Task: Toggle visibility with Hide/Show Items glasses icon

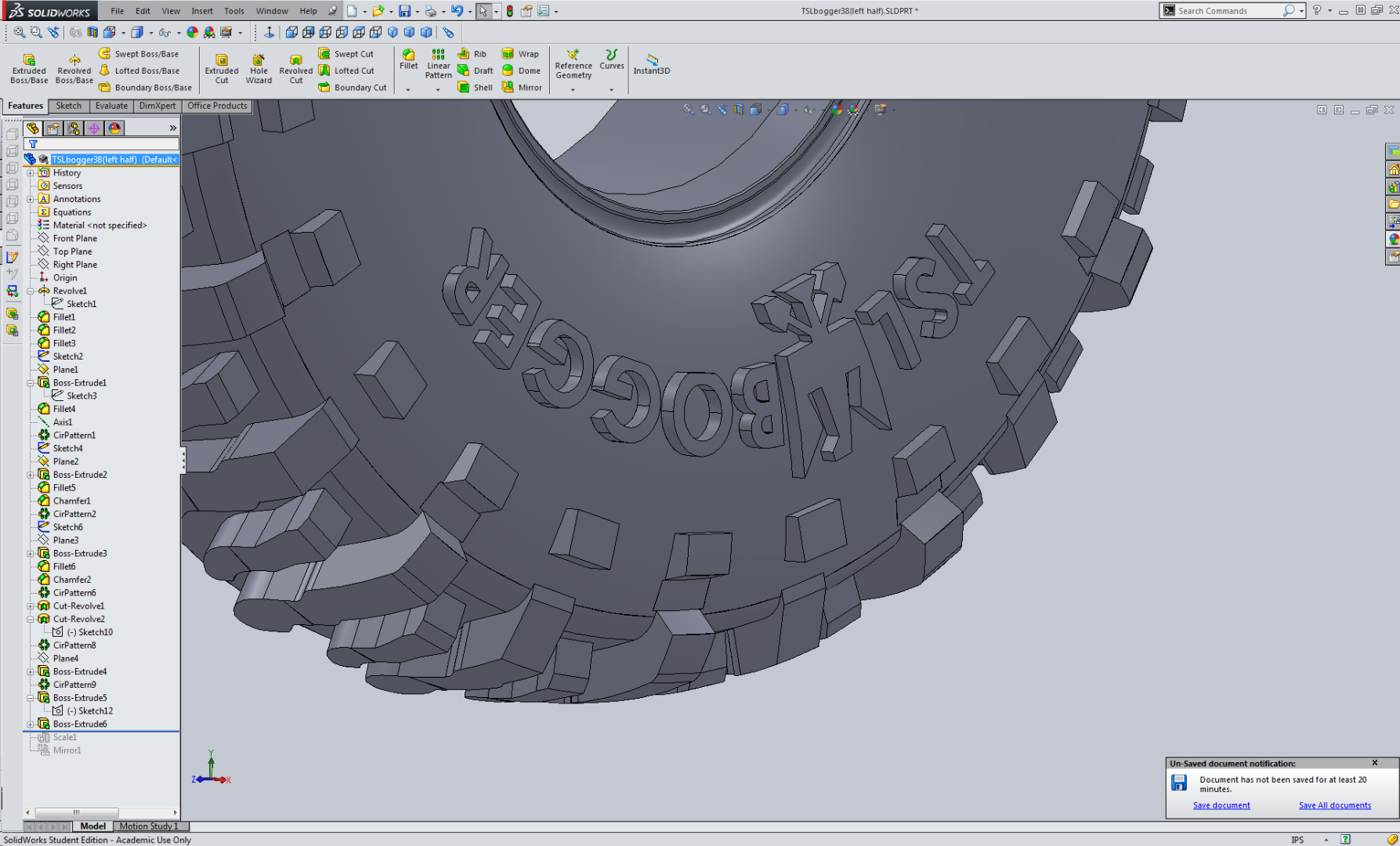Action: (x=811, y=109)
